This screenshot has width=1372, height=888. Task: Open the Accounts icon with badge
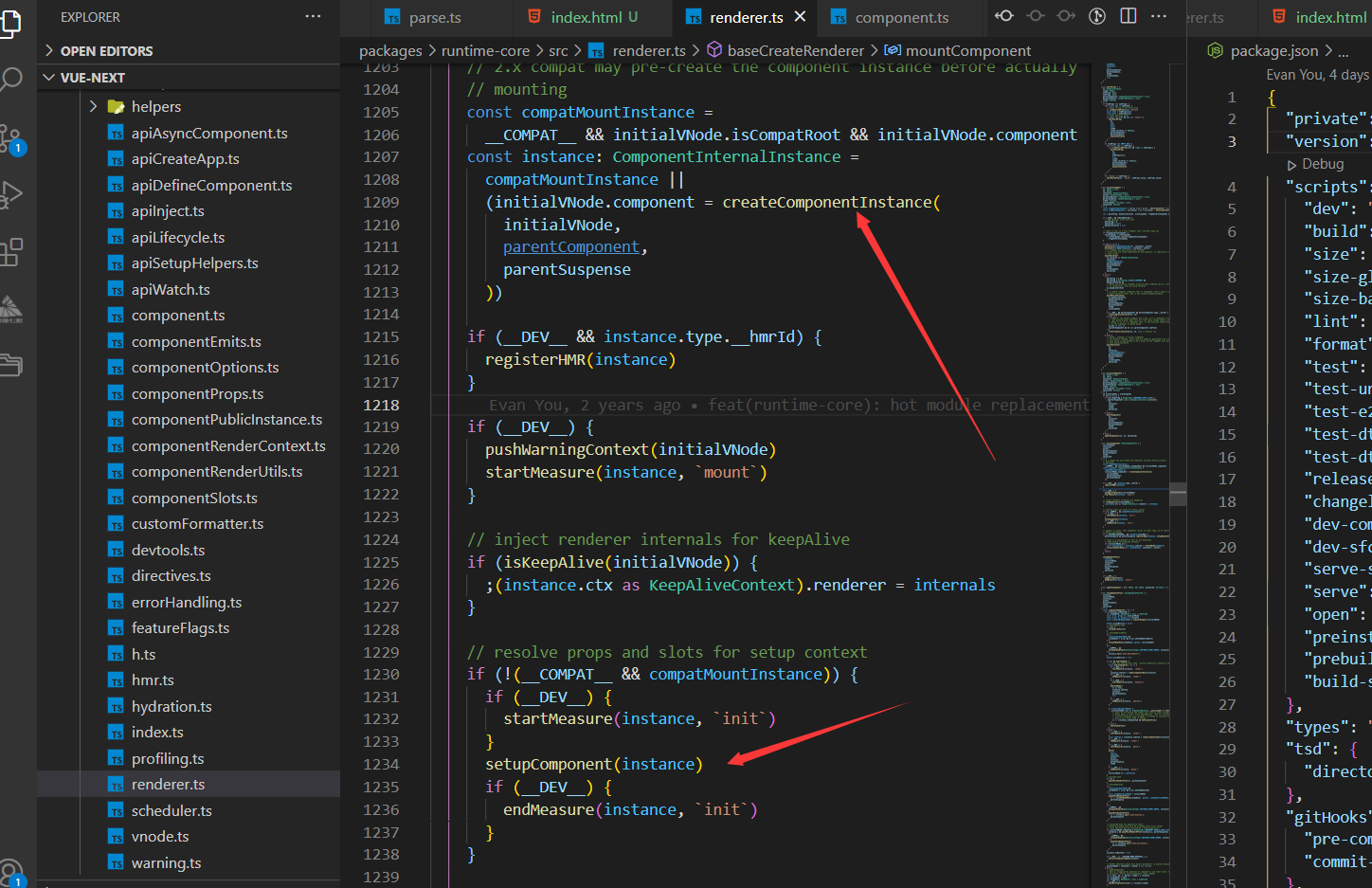[x=11, y=872]
